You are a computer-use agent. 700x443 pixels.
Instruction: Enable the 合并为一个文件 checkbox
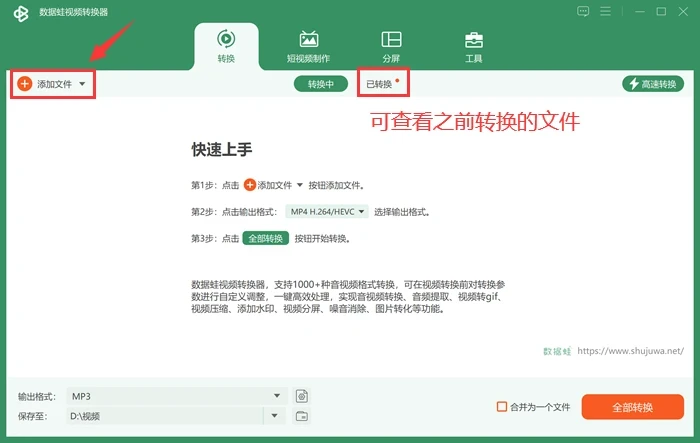502,406
